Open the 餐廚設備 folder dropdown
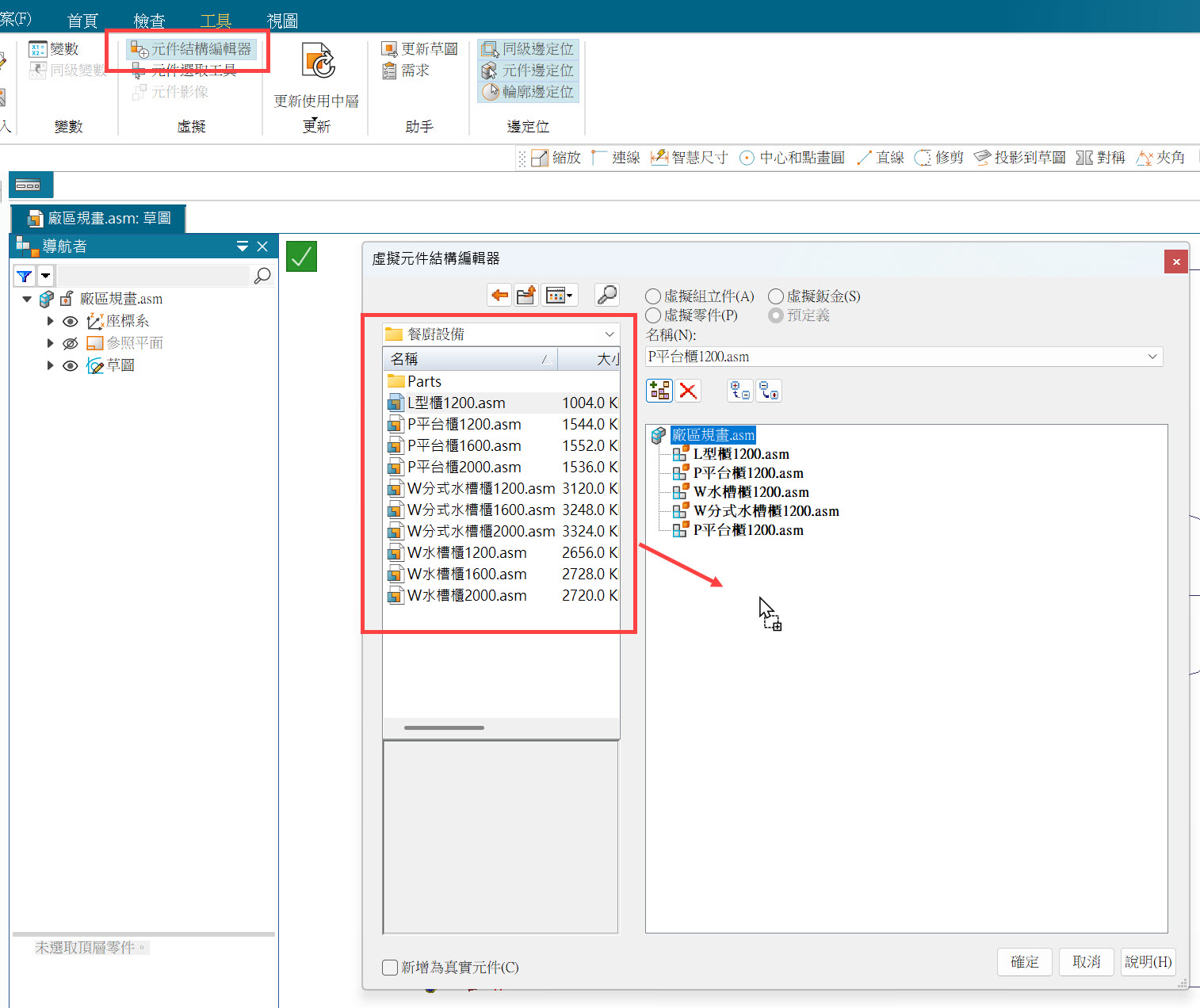 [609, 334]
